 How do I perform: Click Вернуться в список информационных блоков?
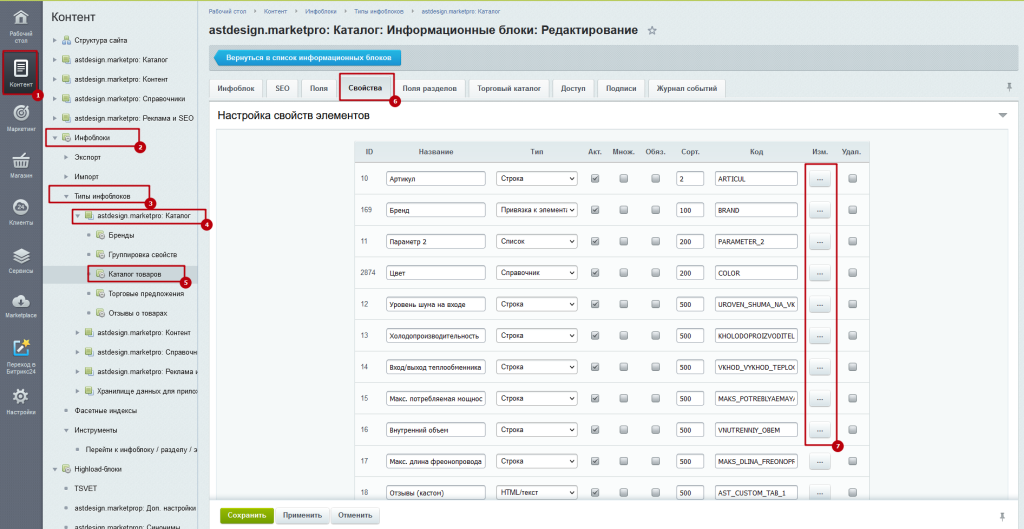pos(308,57)
